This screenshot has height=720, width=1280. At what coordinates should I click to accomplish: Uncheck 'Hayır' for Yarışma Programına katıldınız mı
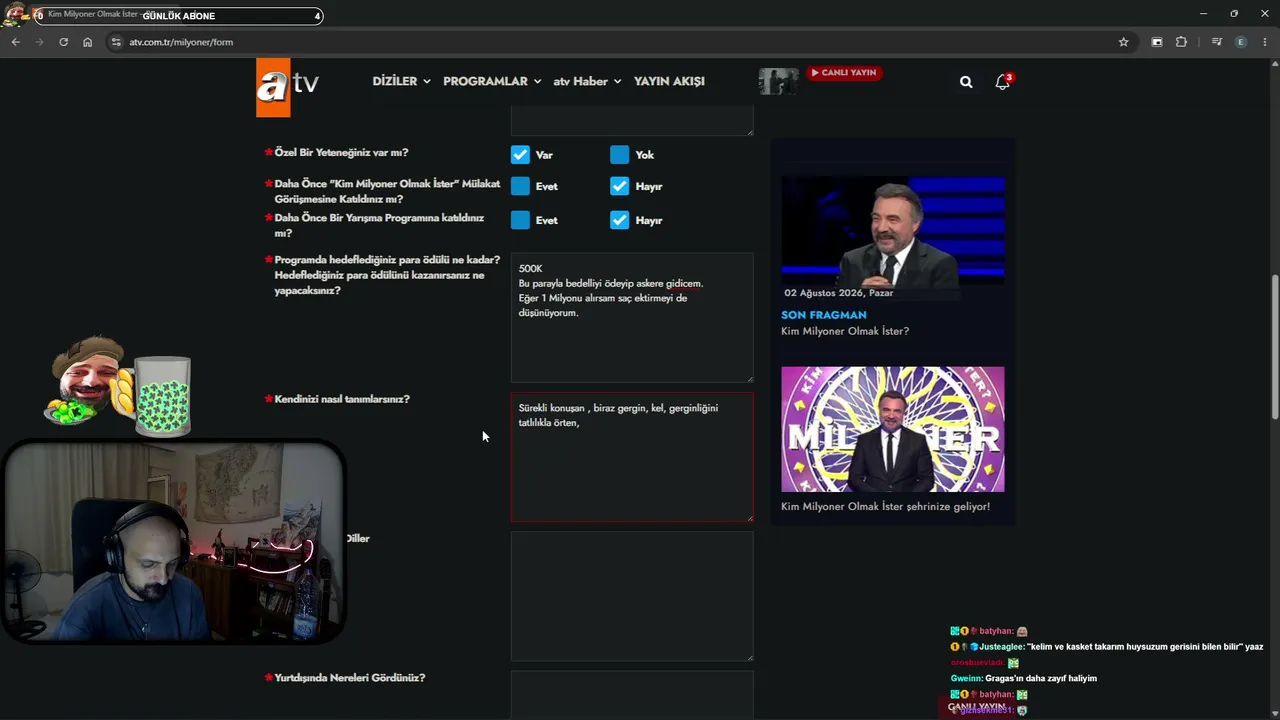click(x=620, y=220)
